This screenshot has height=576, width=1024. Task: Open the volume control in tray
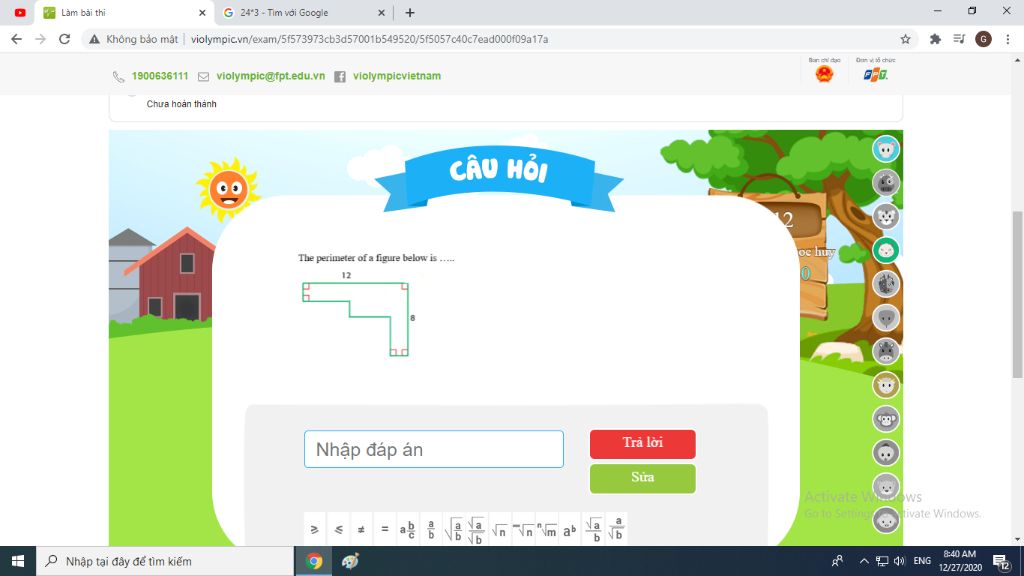coord(899,561)
